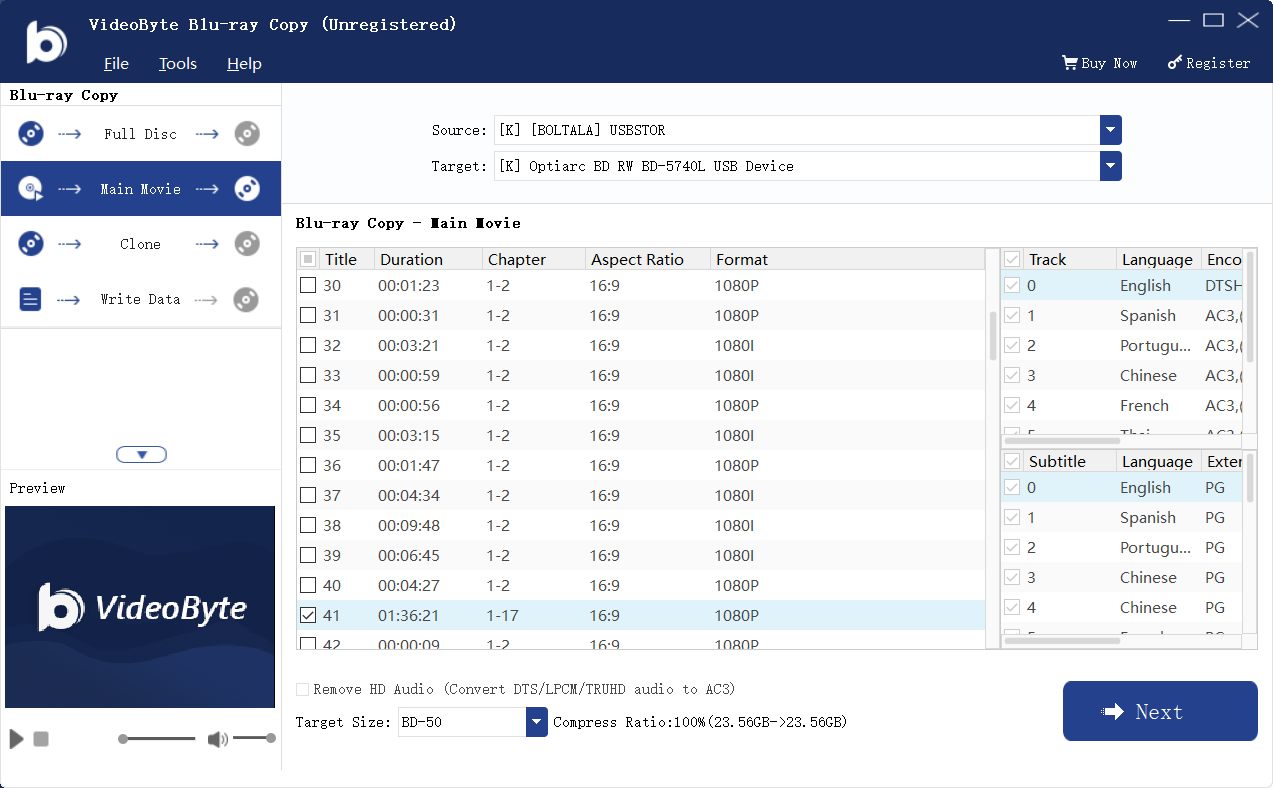
Task: Open the Source drive dropdown
Action: click(x=1110, y=130)
